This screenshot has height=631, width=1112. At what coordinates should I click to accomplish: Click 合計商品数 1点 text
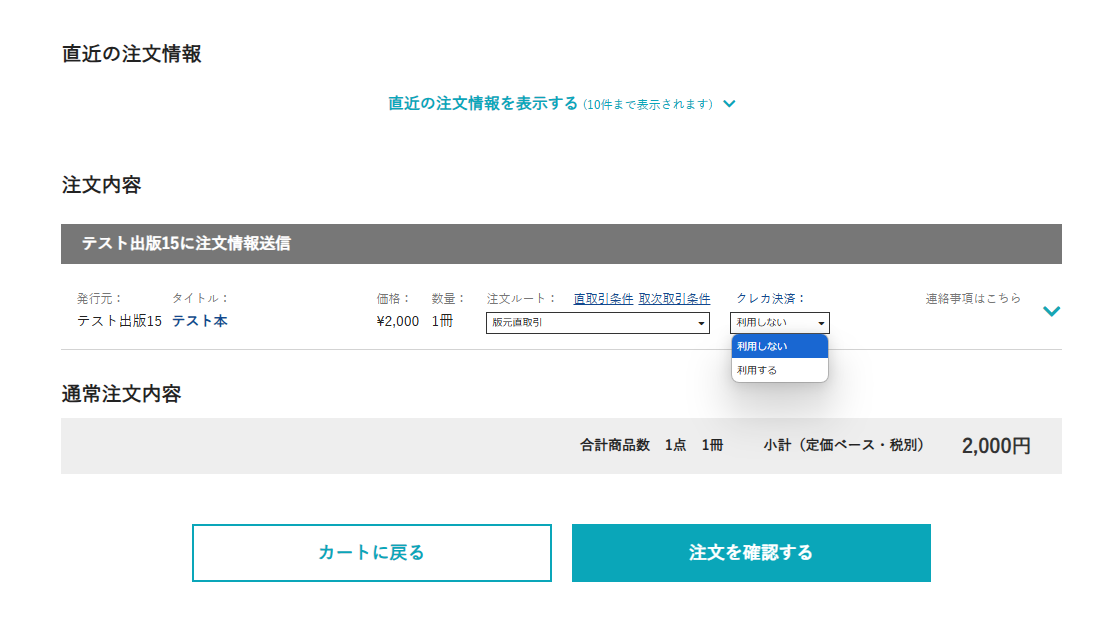633,445
